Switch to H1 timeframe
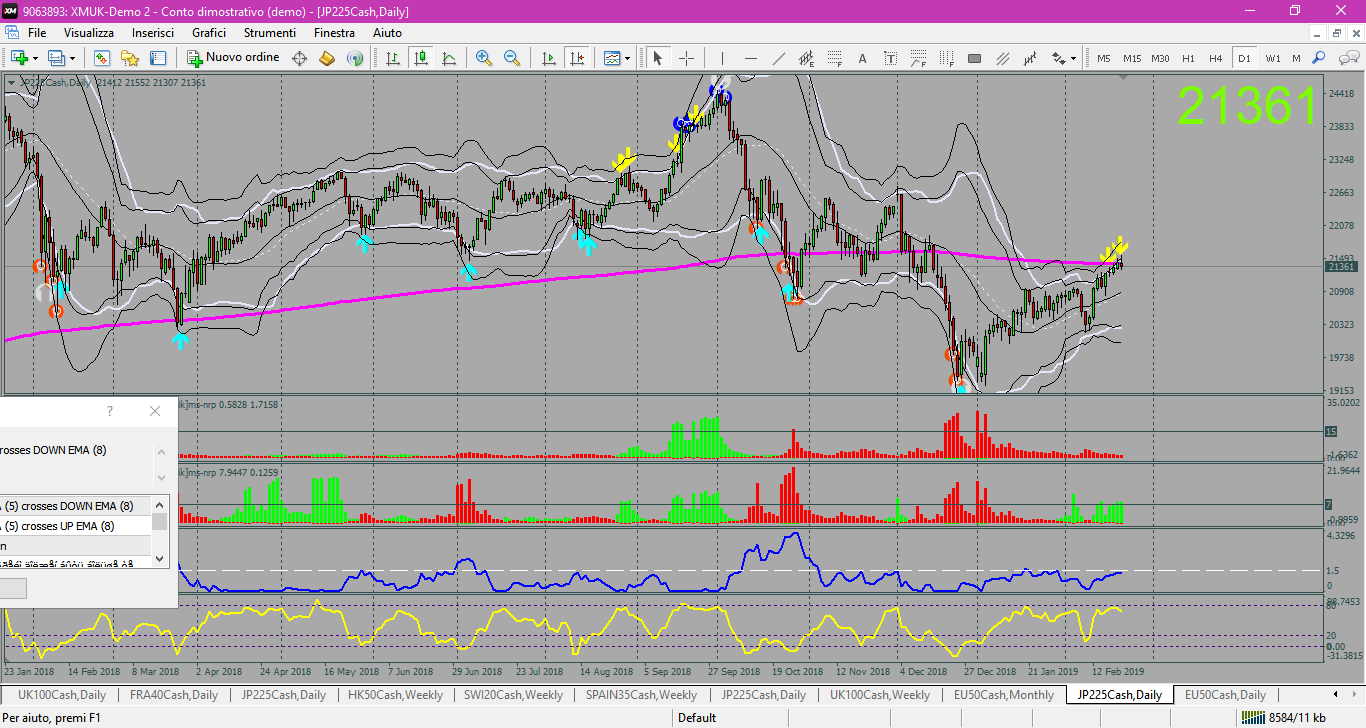Screen dimensions: 1366x728 coord(1188,58)
